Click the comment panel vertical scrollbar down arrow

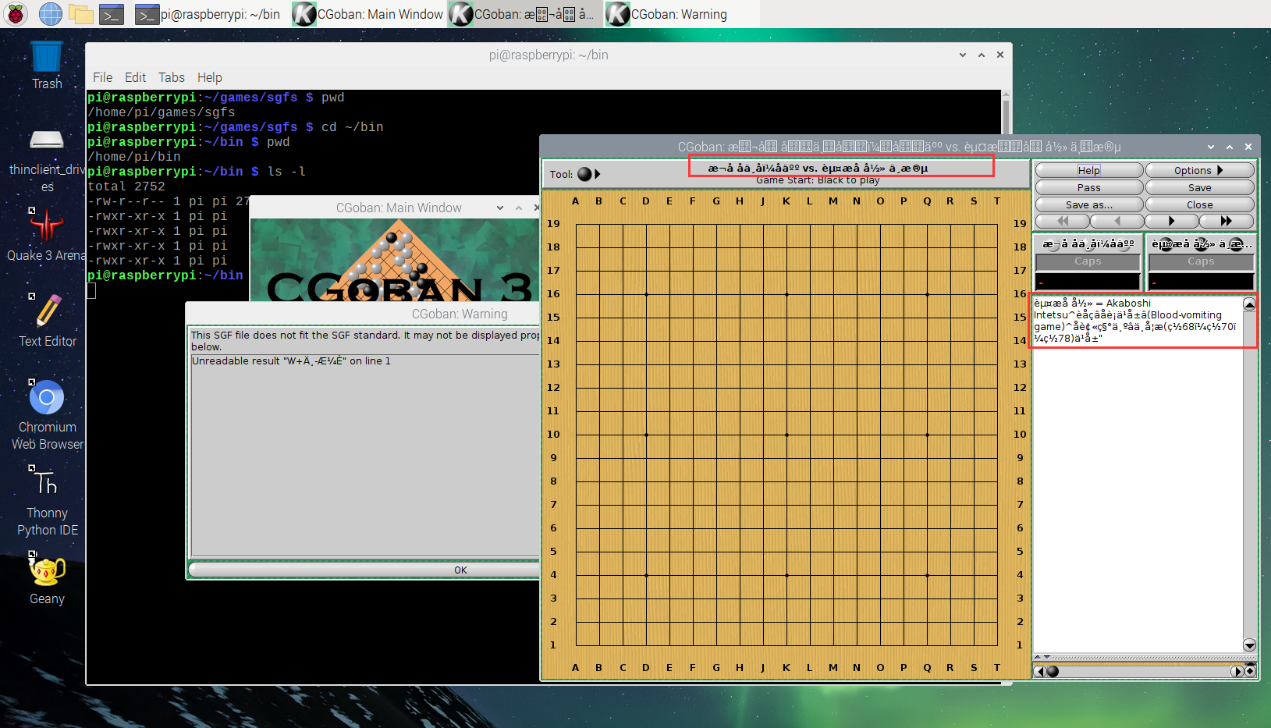click(x=1249, y=645)
